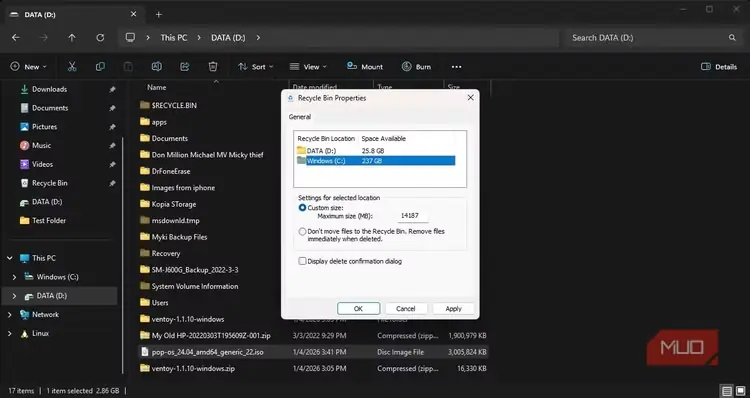Open Downloads in the sidebar
750x398 pixels.
[49, 89]
